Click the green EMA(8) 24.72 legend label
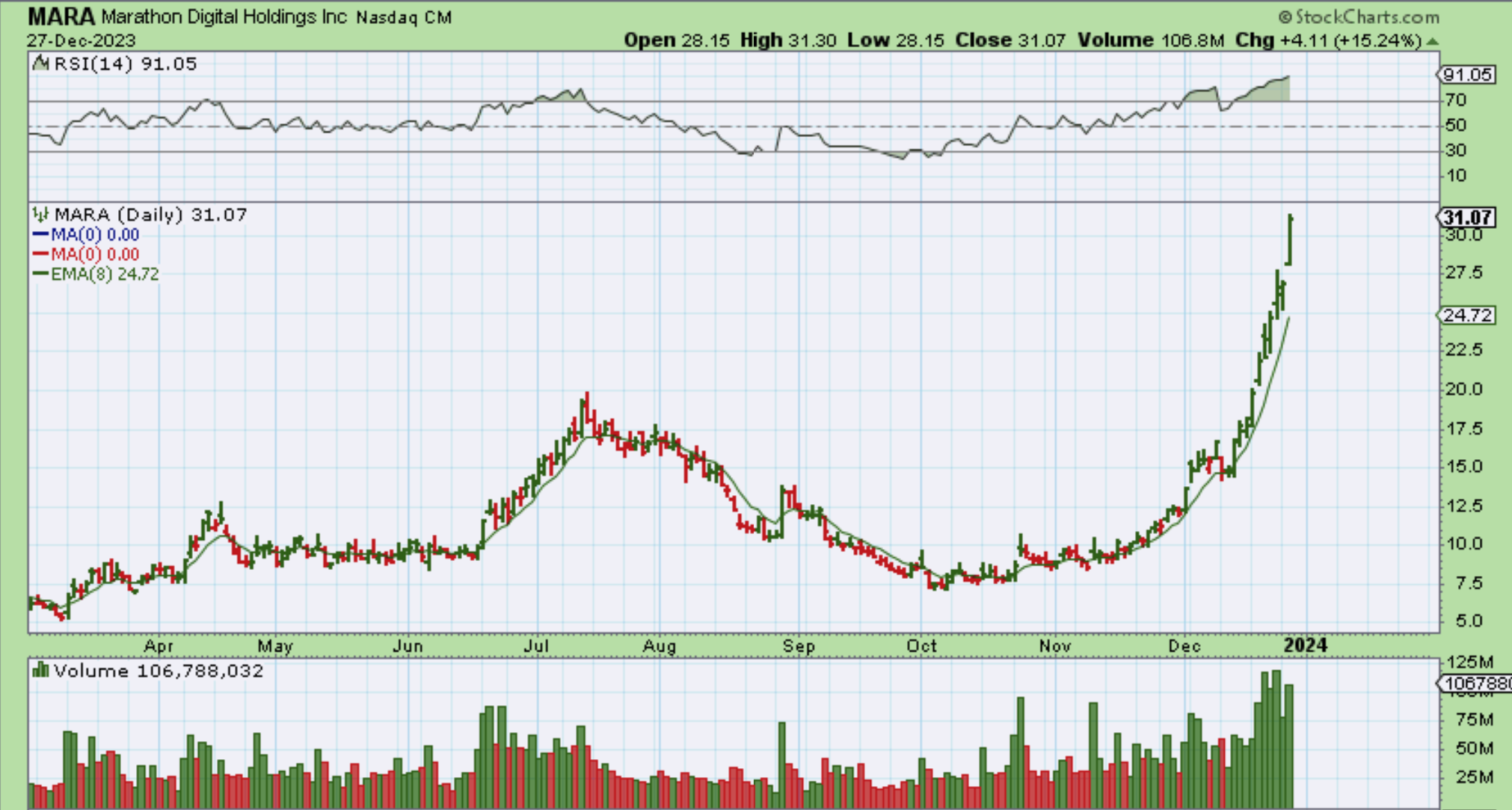 coord(105,274)
